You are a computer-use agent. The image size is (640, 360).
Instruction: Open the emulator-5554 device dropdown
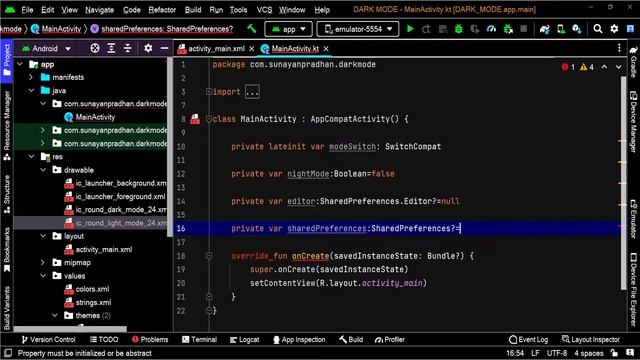point(358,29)
